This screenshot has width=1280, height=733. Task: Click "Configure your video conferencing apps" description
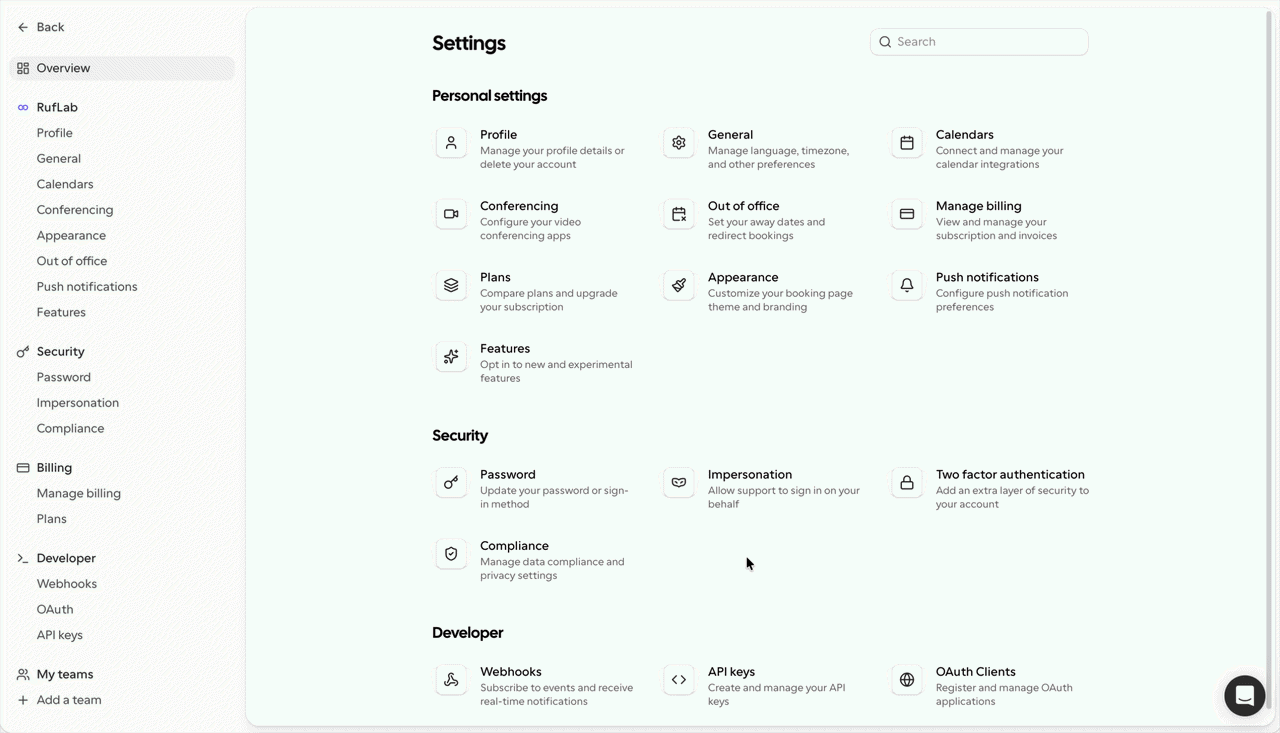[x=530, y=229]
